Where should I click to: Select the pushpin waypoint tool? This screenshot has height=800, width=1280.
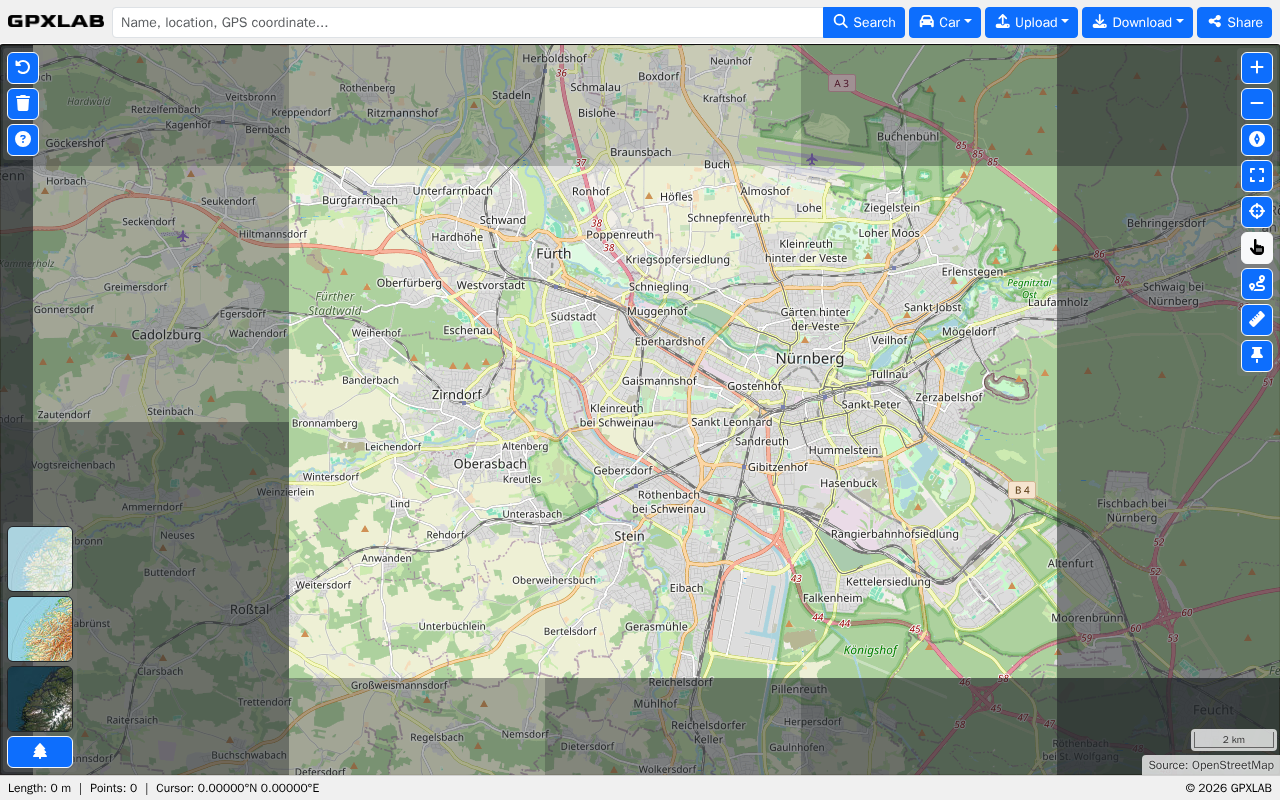pyautogui.click(x=1257, y=356)
